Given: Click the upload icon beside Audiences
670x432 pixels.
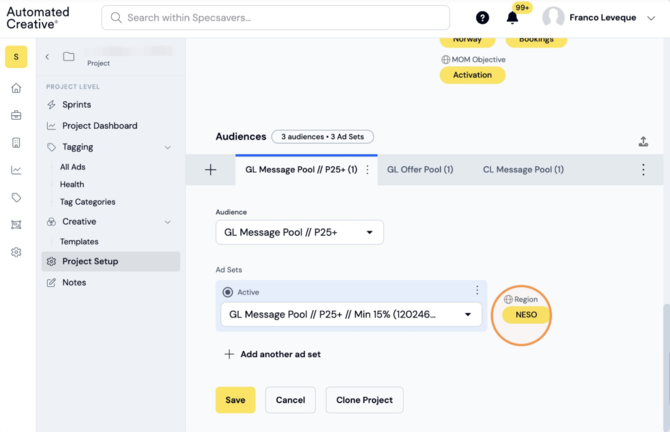Looking at the screenshot, I should [x=644, y=141].
